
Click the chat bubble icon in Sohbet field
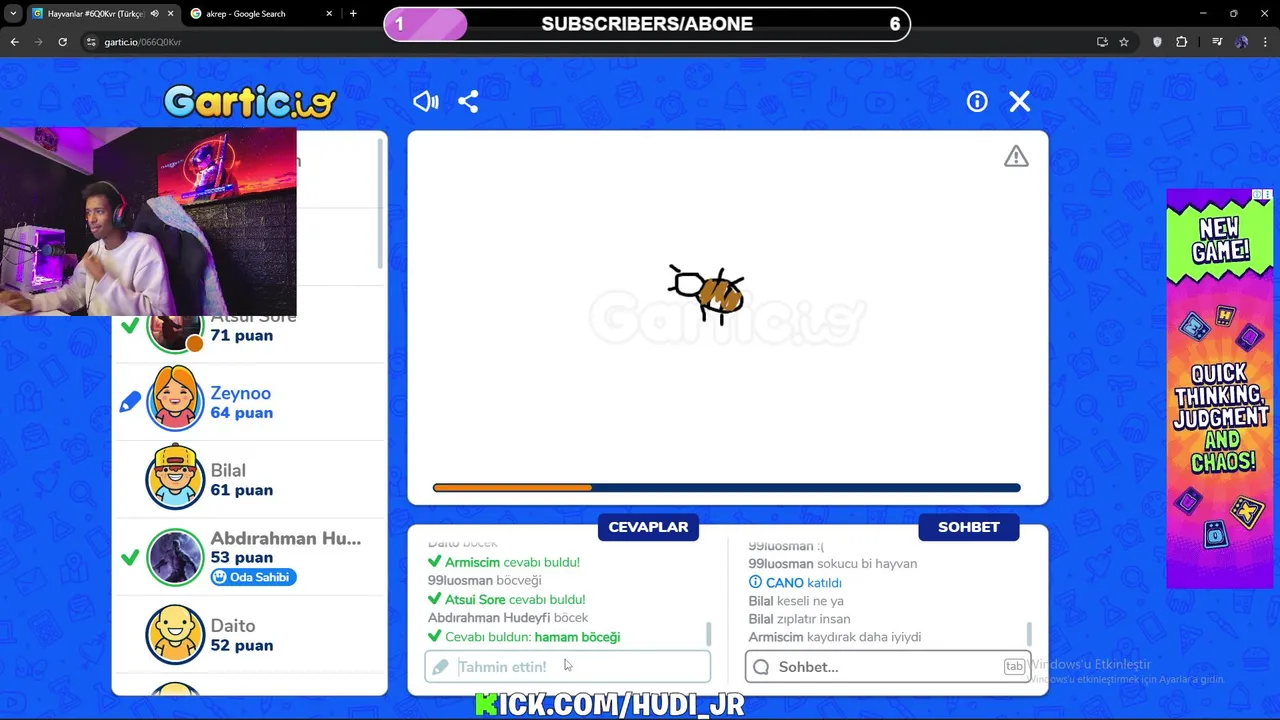coord(761,667)
